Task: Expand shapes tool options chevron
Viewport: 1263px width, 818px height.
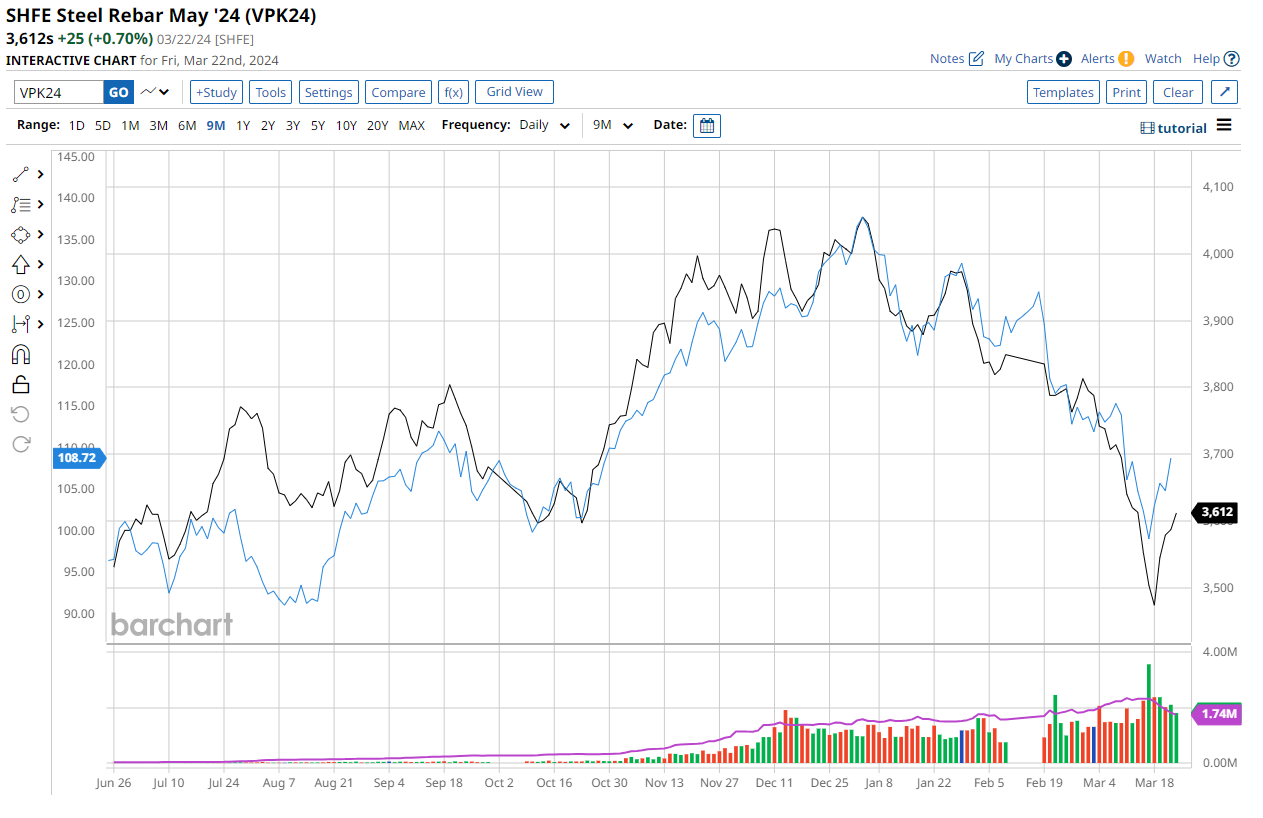Action: (x=40, y=234)
